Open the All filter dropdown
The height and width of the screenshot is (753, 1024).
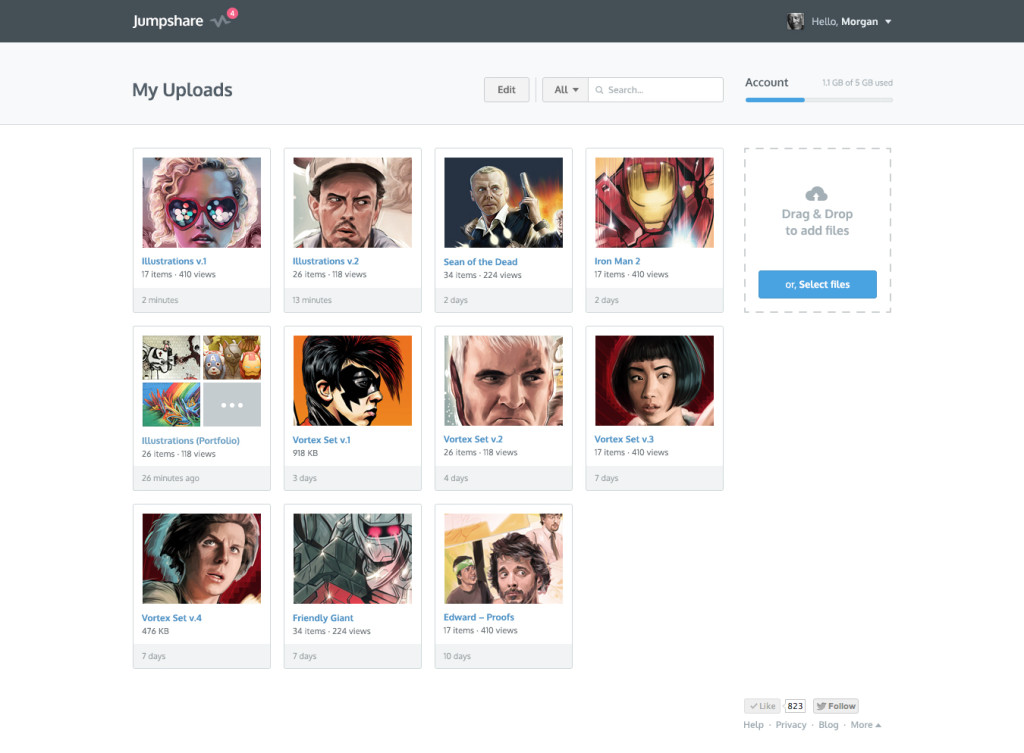(x=565, y=89)
